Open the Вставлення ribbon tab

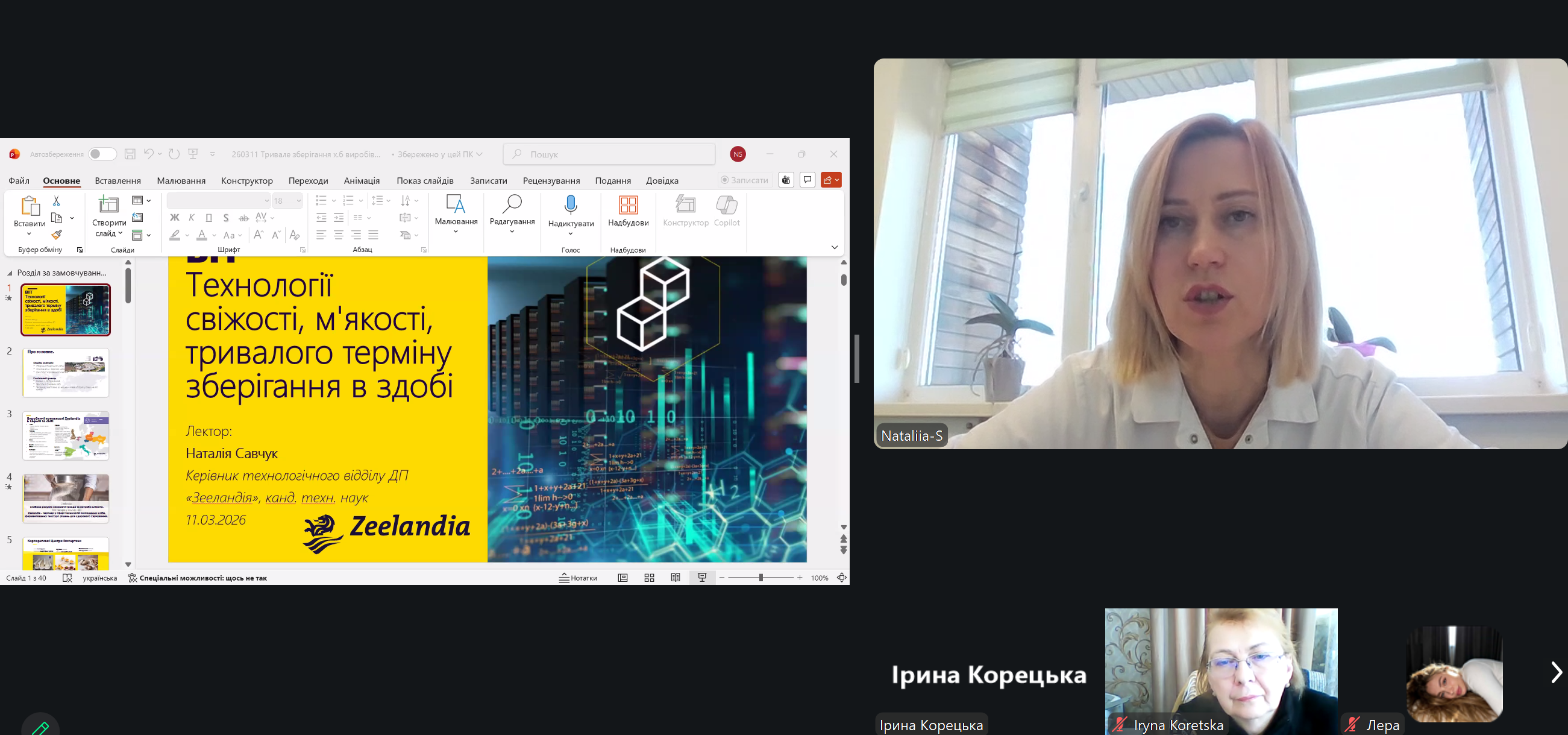click(x=118, y=181)
